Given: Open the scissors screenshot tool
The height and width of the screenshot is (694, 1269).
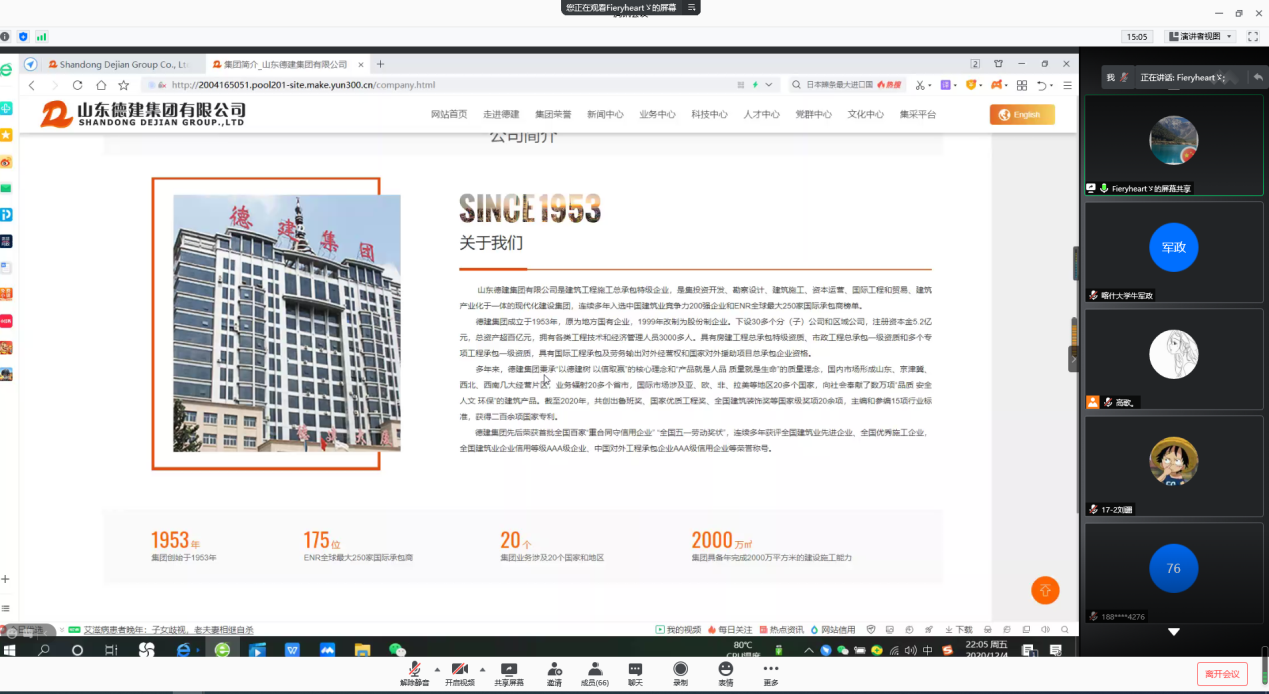Looking at the screenshot, I should 920,85.
